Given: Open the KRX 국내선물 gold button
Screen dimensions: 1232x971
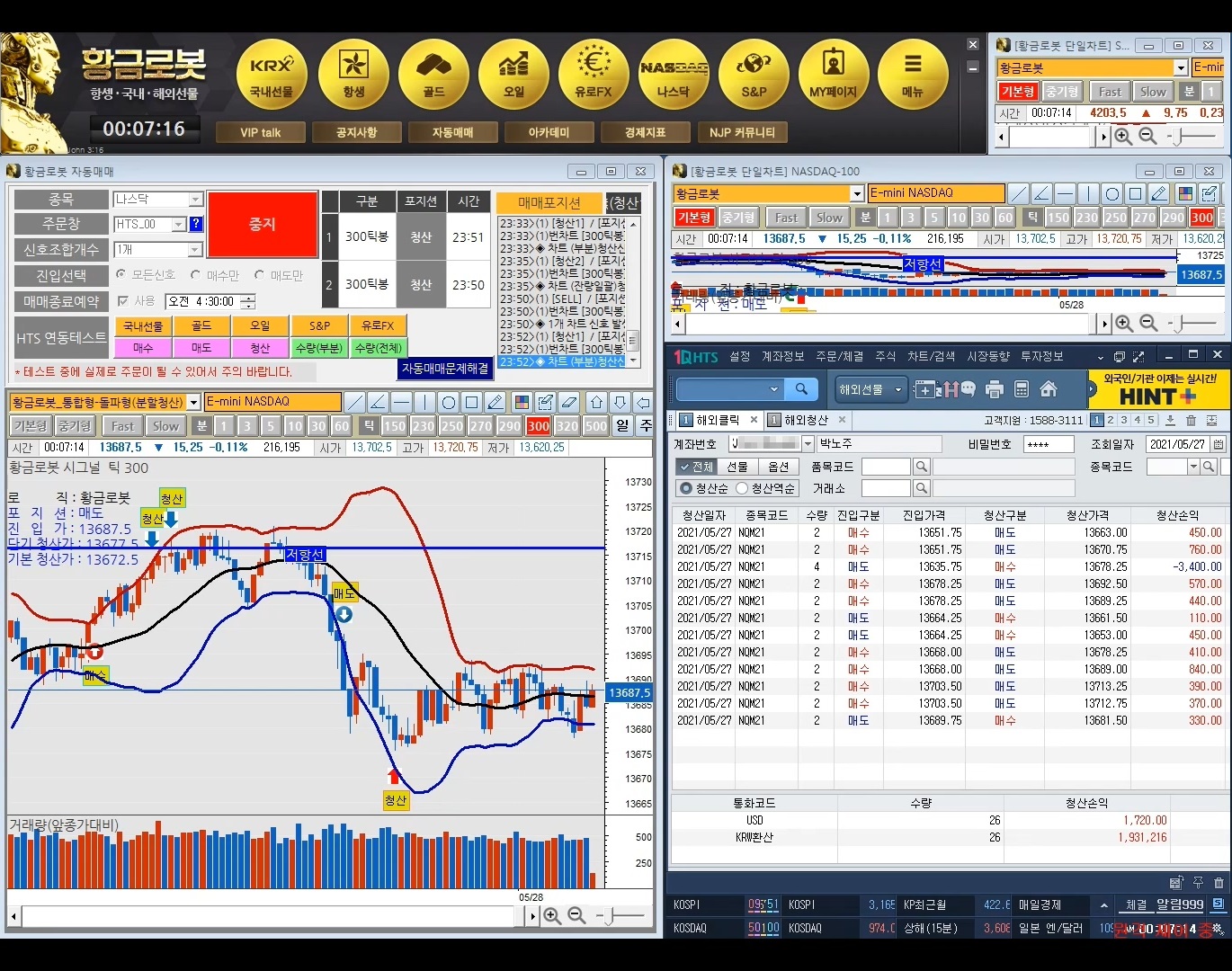Looking at the screenshot, I should tap(272, 75).
